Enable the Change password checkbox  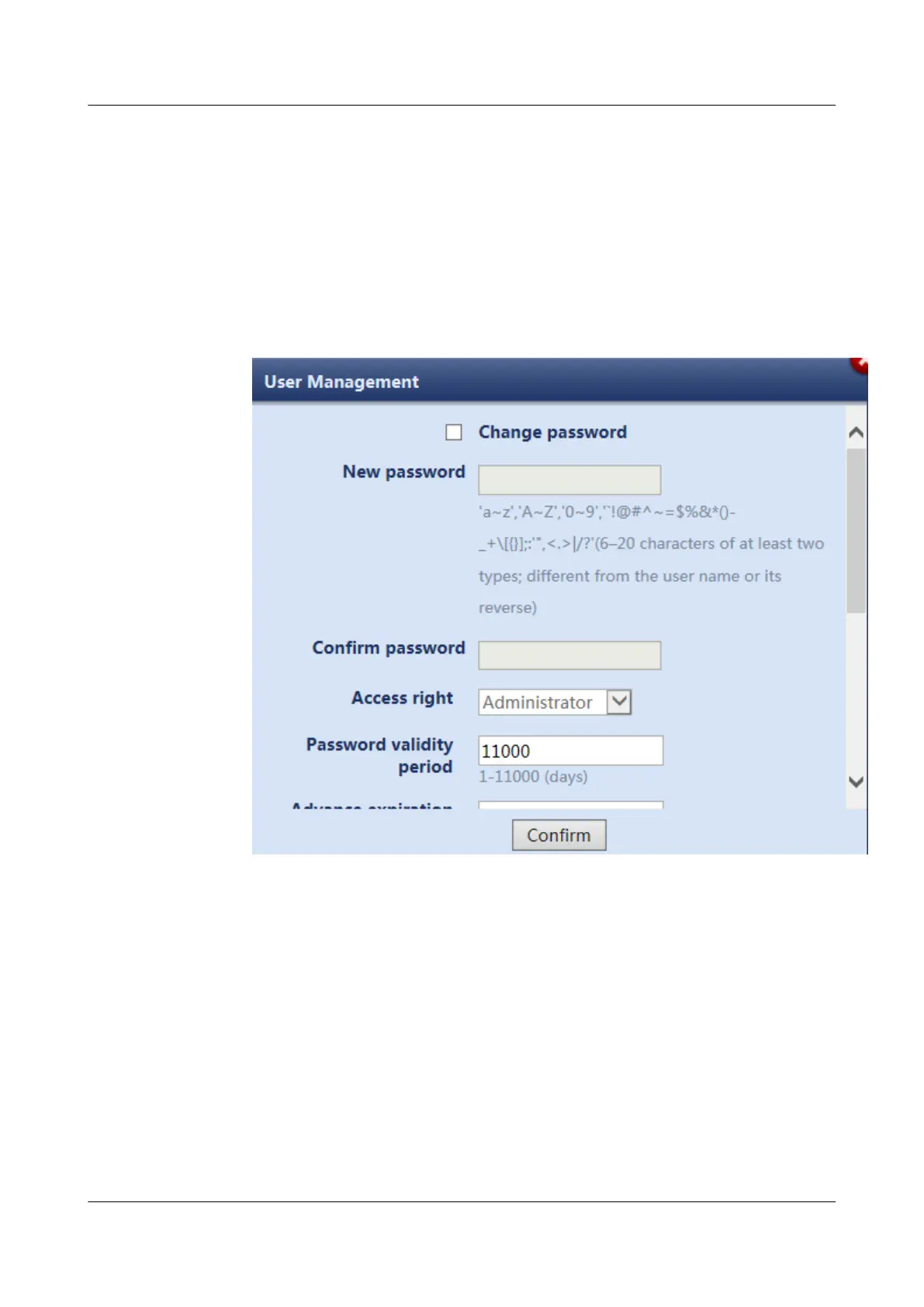pos(454,432)
